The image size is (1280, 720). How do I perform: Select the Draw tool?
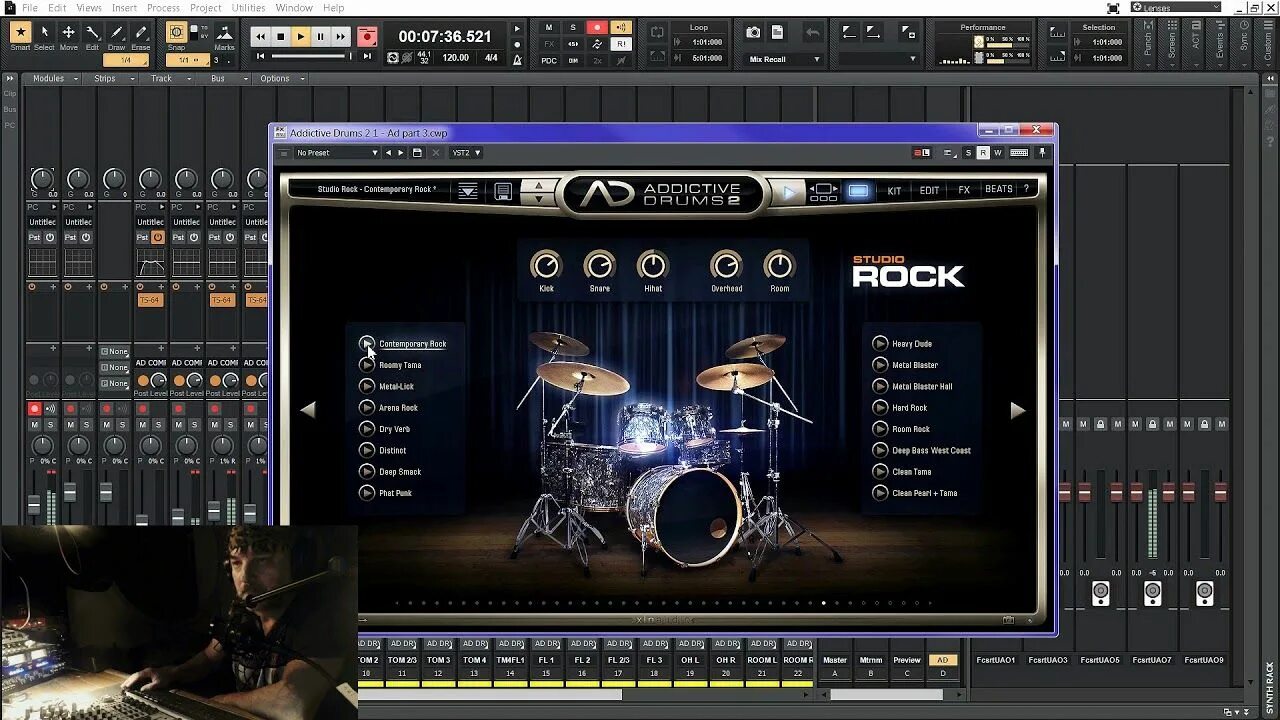click(x=116, y=36)
